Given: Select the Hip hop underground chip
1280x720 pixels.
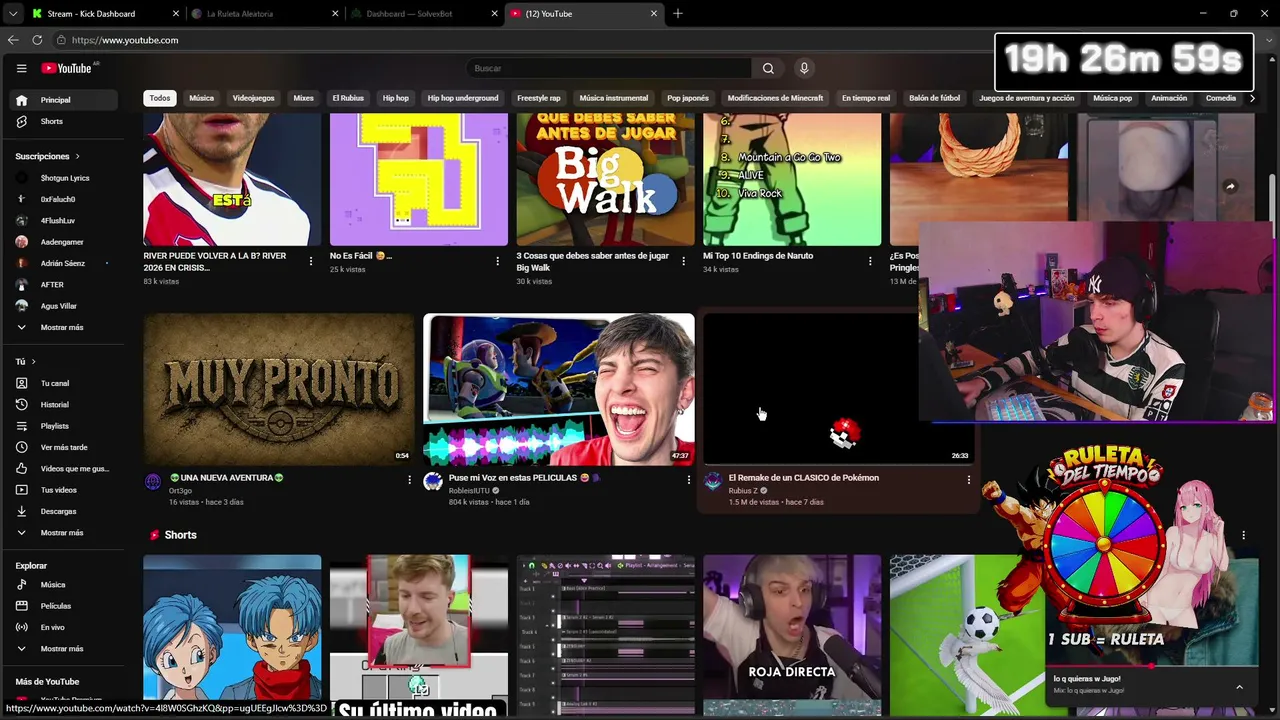Looking at the screenshot, I should (463, 98).
